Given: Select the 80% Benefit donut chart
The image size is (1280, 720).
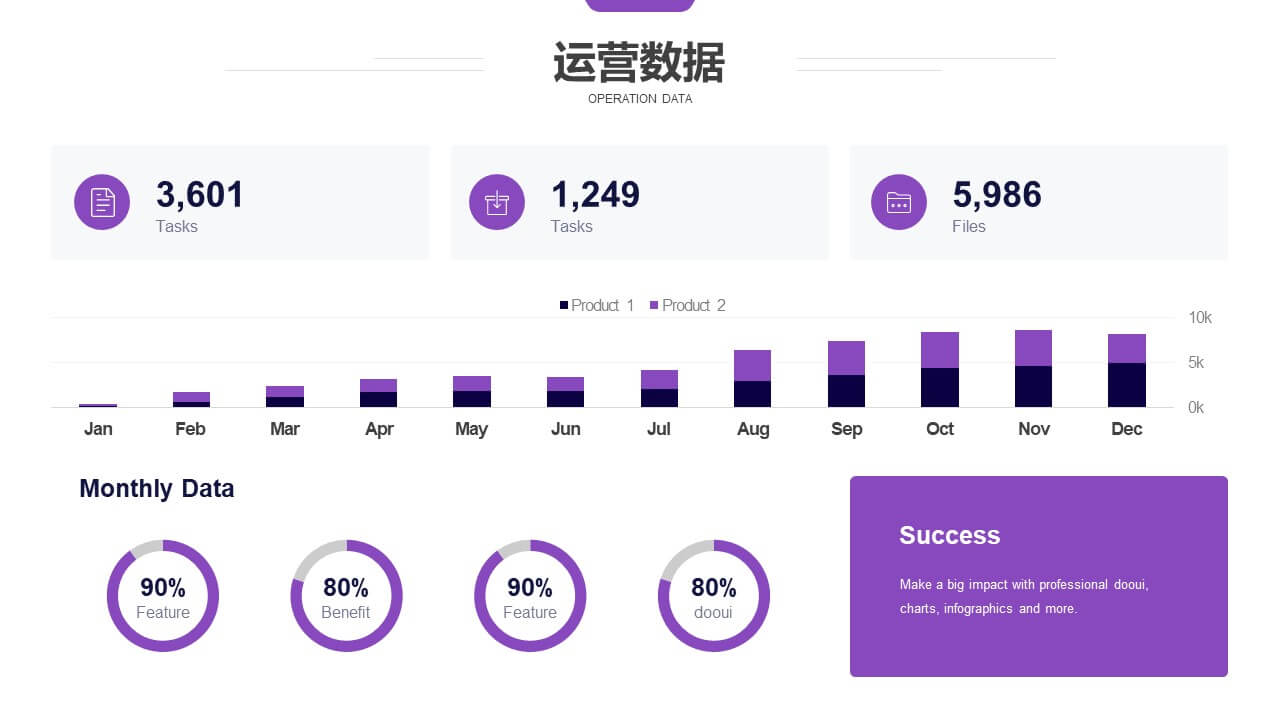Looking at the screenshot, I should [x=346, y=596].
